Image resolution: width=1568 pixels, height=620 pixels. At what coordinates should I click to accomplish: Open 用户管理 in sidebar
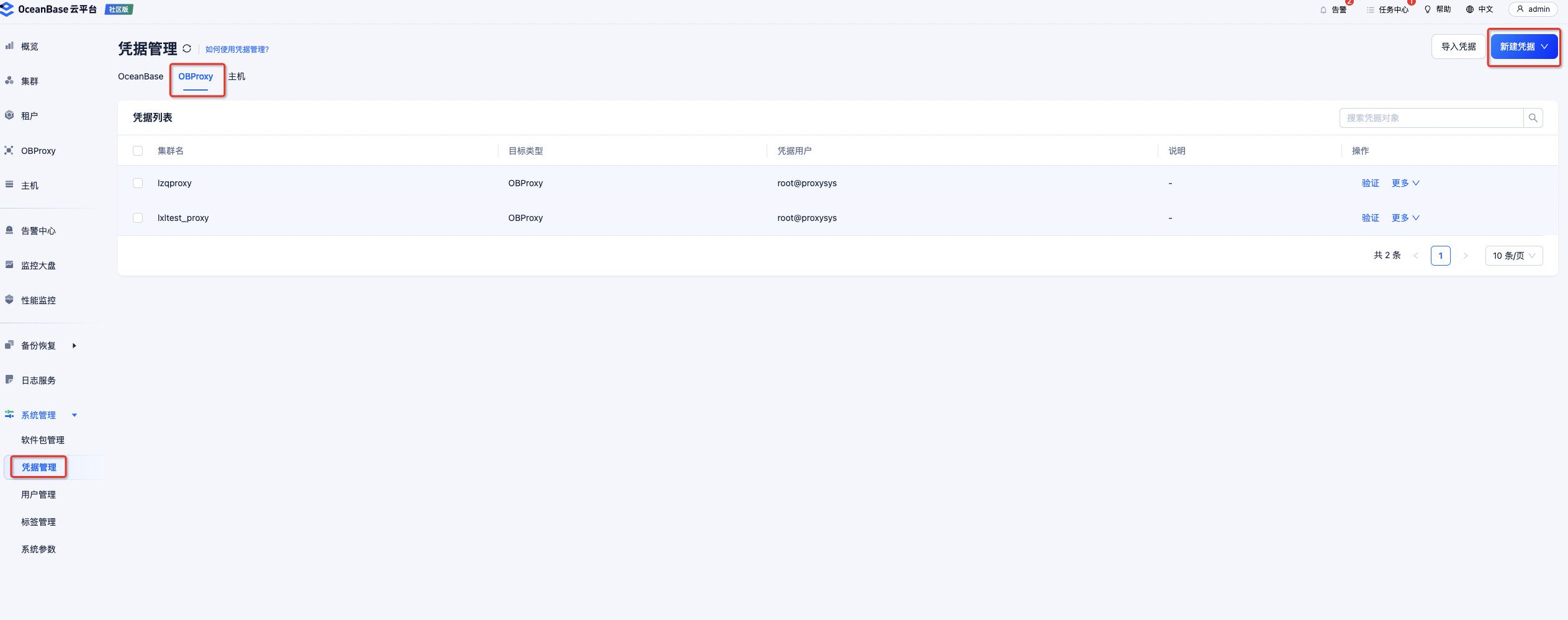(38, 495)
